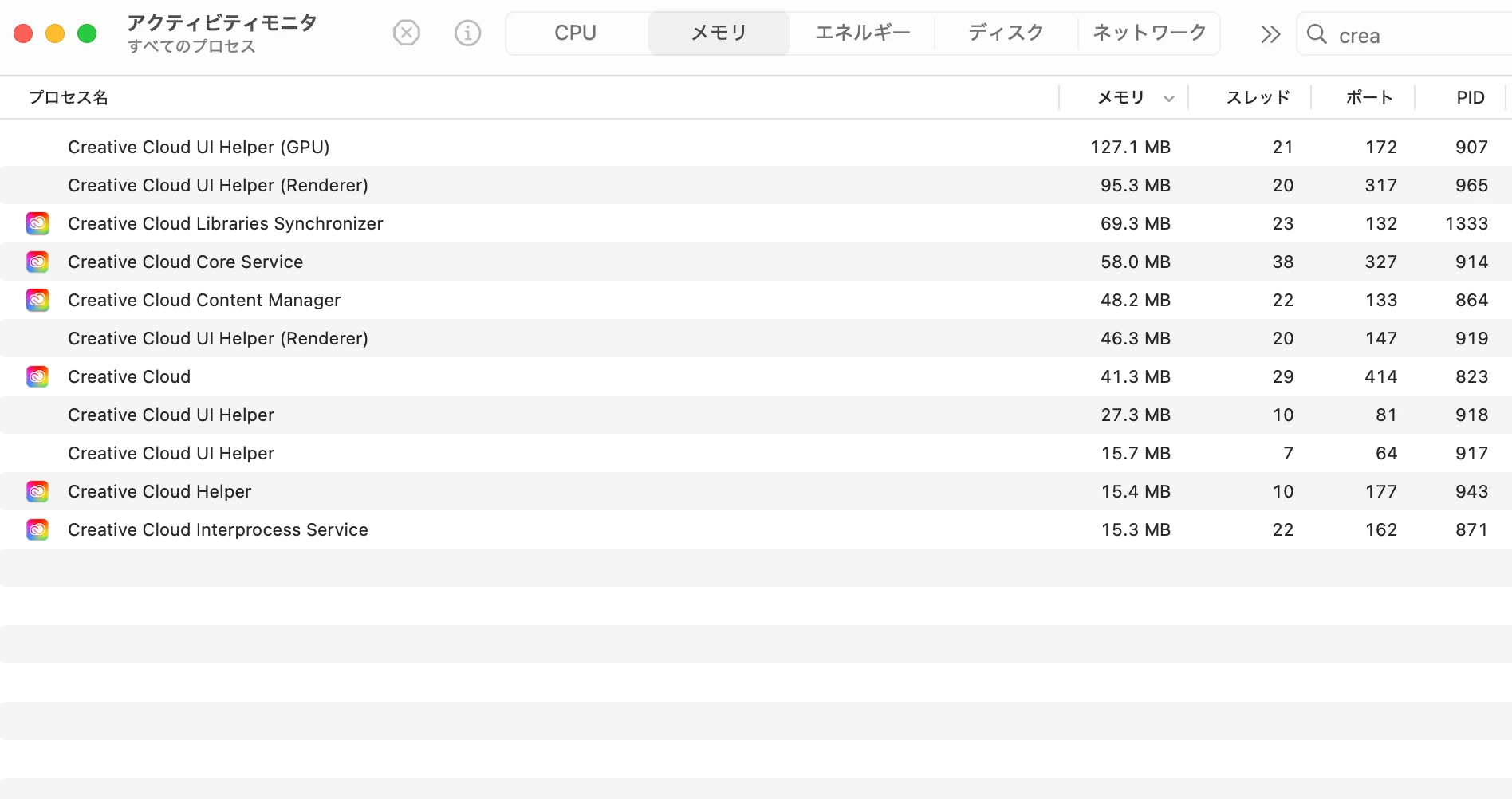This screenshot has height=799, width=1512.
Task: Click the すべてのプロセス subtitle
Action: pyautogui.click(x=191, y=46)
